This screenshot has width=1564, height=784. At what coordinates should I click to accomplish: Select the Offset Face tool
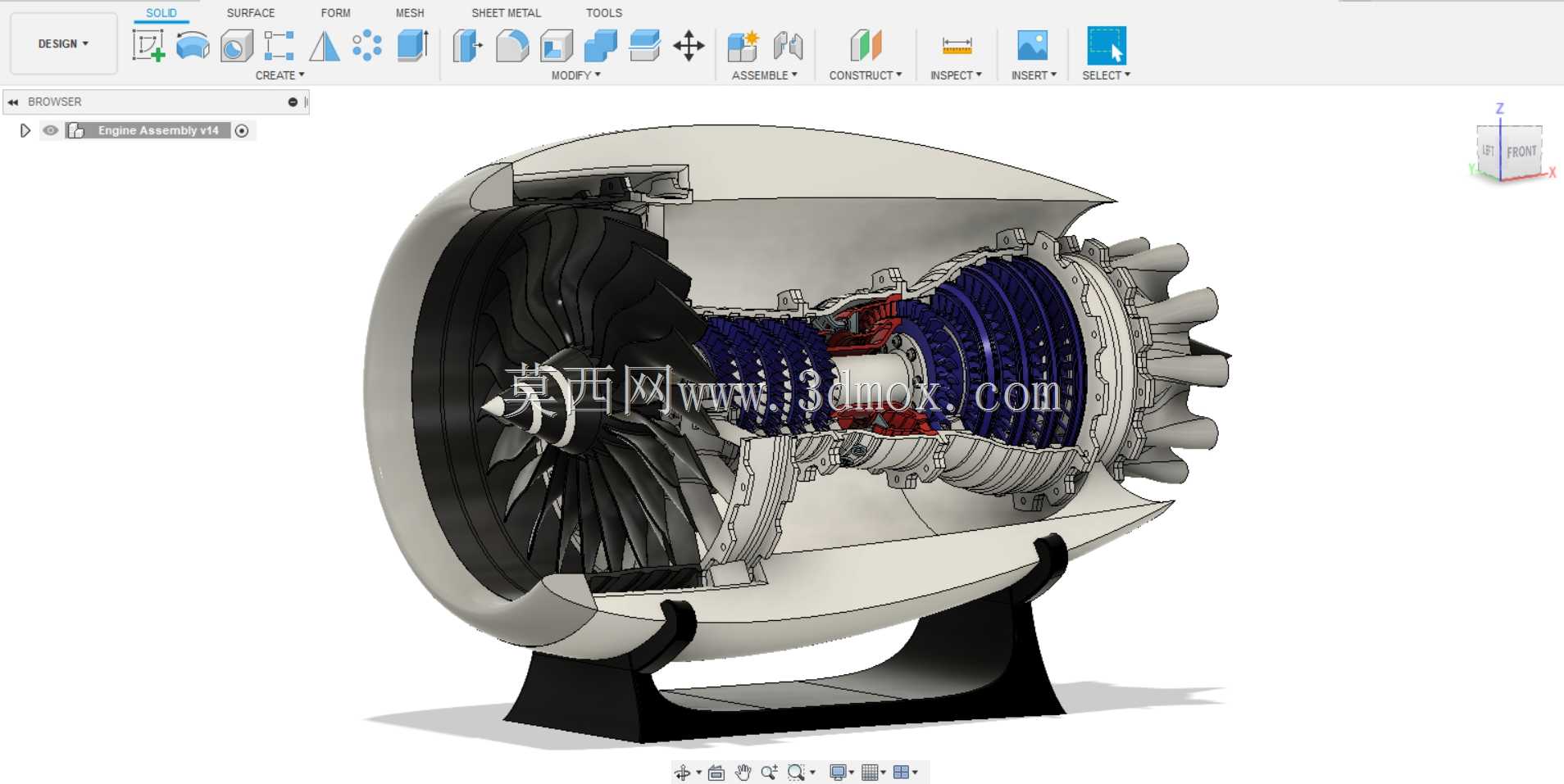(x=645, y=46)
